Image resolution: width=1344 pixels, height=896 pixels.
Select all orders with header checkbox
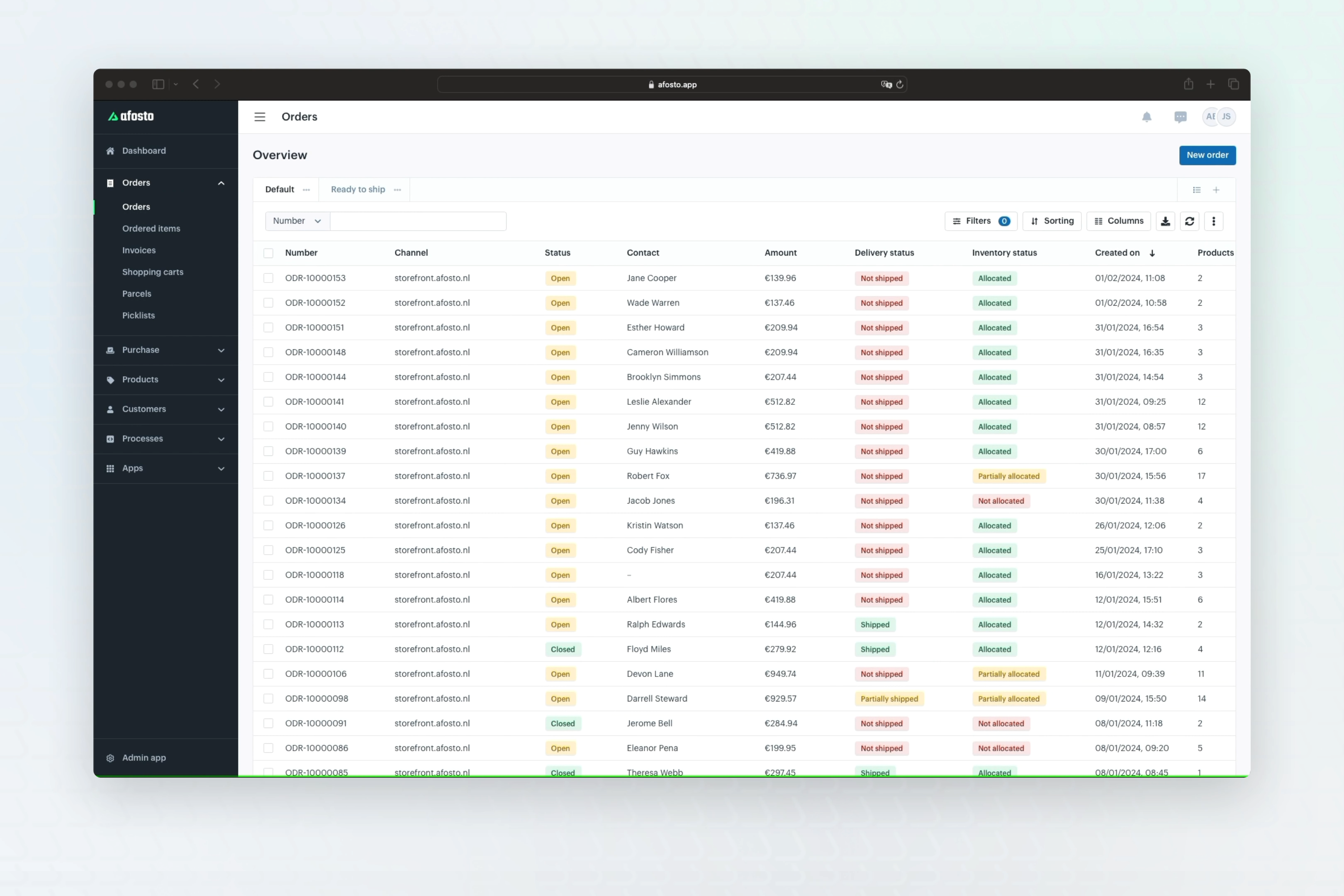pos(268,253)
